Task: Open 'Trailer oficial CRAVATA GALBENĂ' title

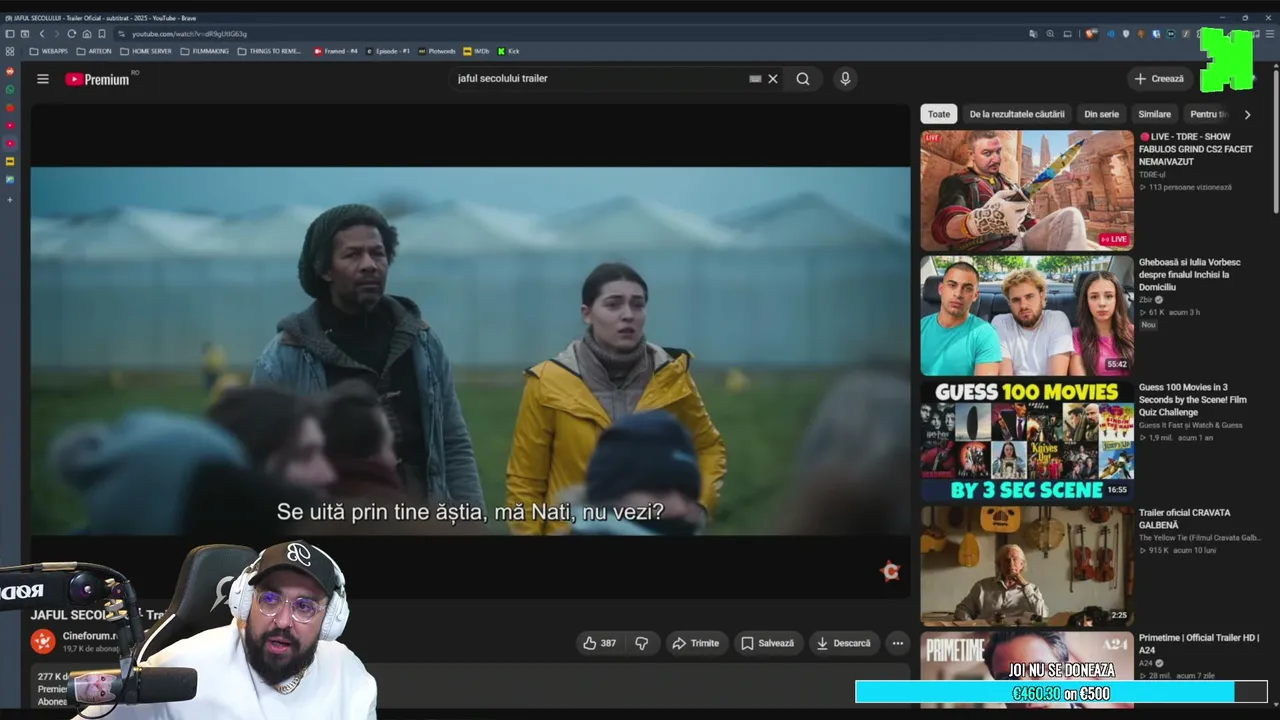Action: click(1185, 519)
